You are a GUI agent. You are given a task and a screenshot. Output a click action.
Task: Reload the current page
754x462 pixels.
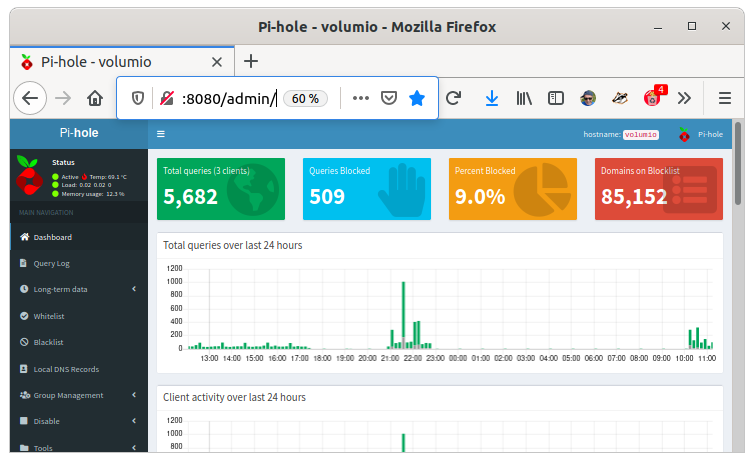453,98
